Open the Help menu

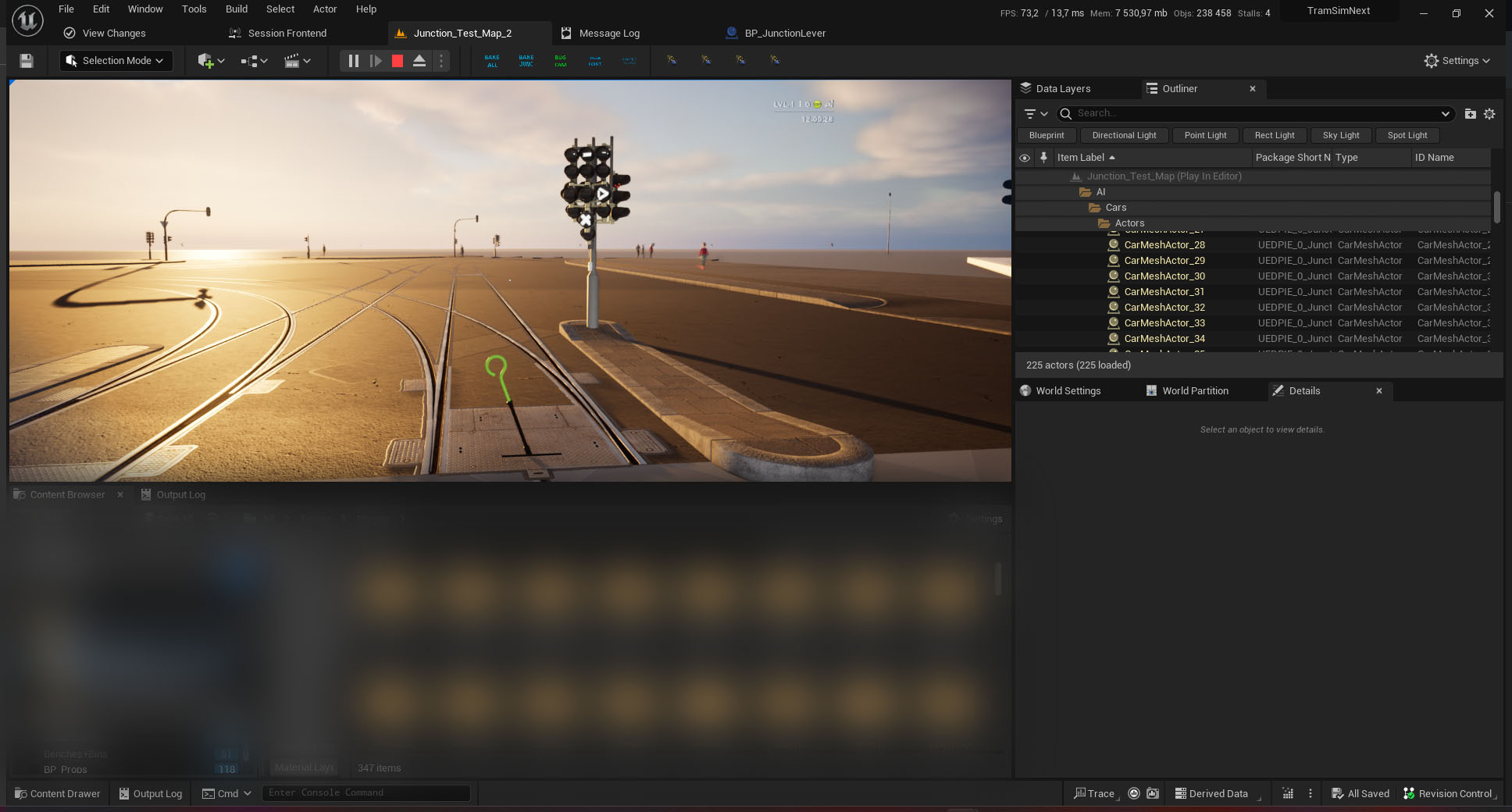pyautogui.click(x=366, y=9)
